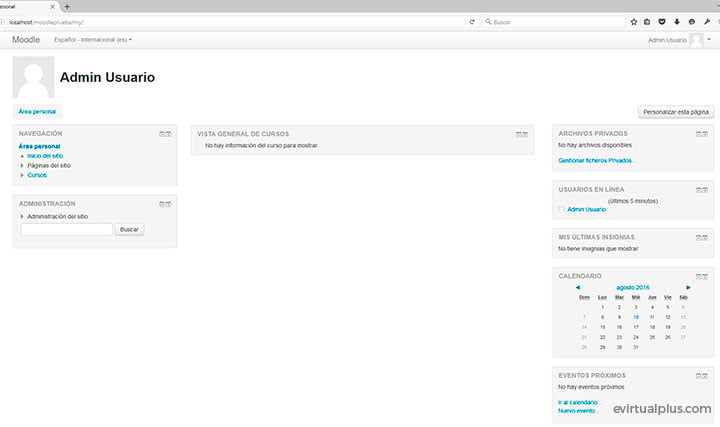720x427 pixels.
Task: Open the Admin Usuario user menu arrow
Action: click(x=710, y=40)
